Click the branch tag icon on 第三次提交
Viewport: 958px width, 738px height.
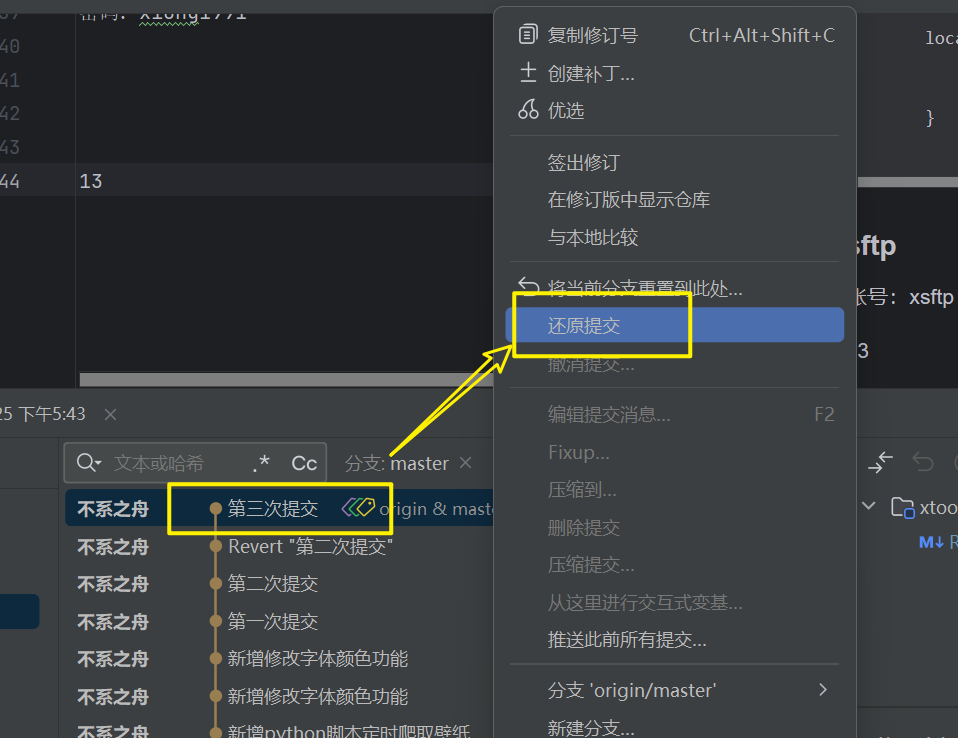click(x=358, y=508)
